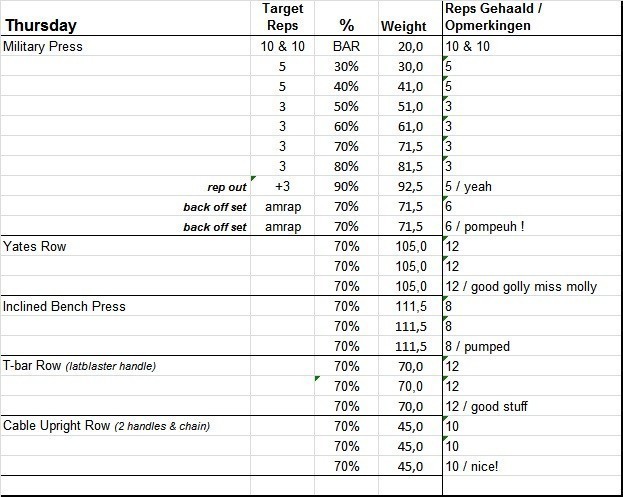Click the '8 / pumped' remark cell

click(x=477, y=346)
